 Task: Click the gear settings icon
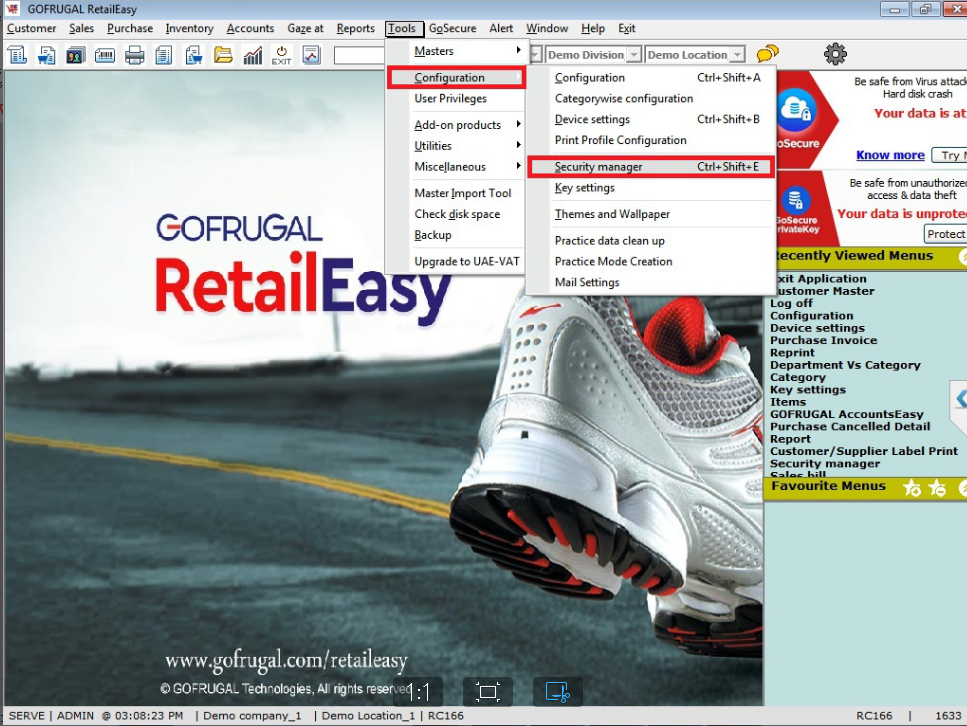[x=836, y=54]
